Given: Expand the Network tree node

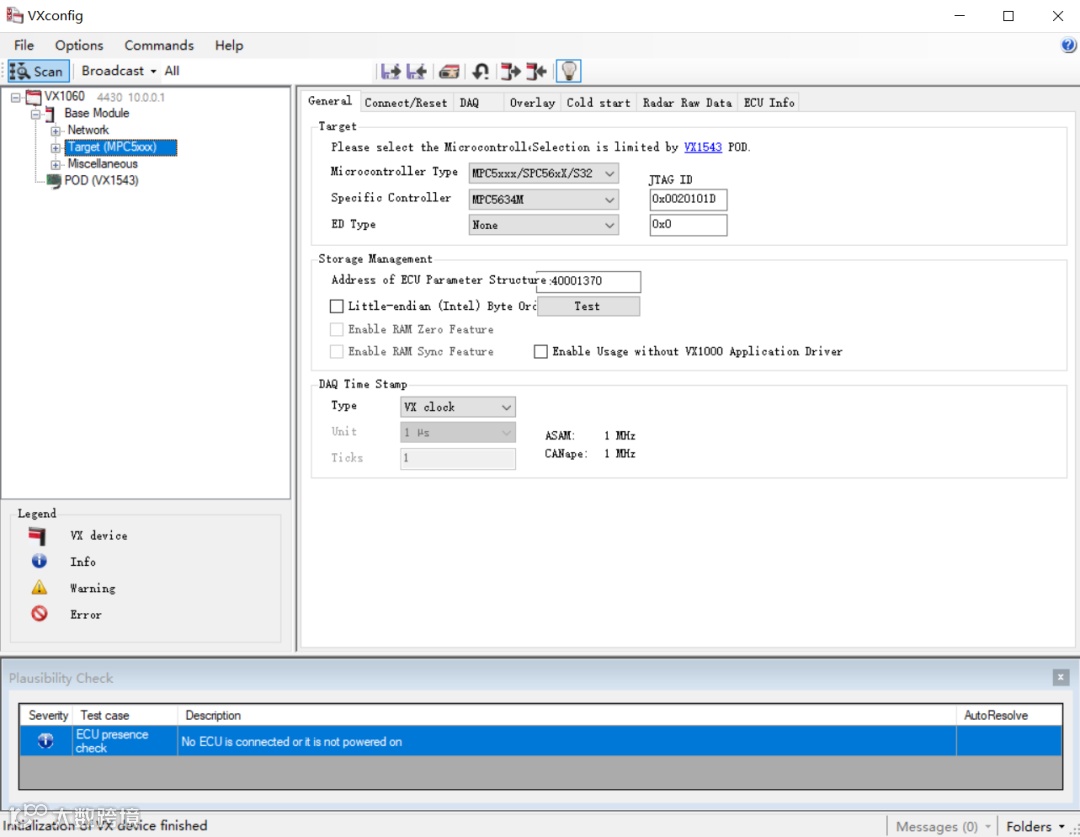Looking at the screenshot, I should [55, 130].
